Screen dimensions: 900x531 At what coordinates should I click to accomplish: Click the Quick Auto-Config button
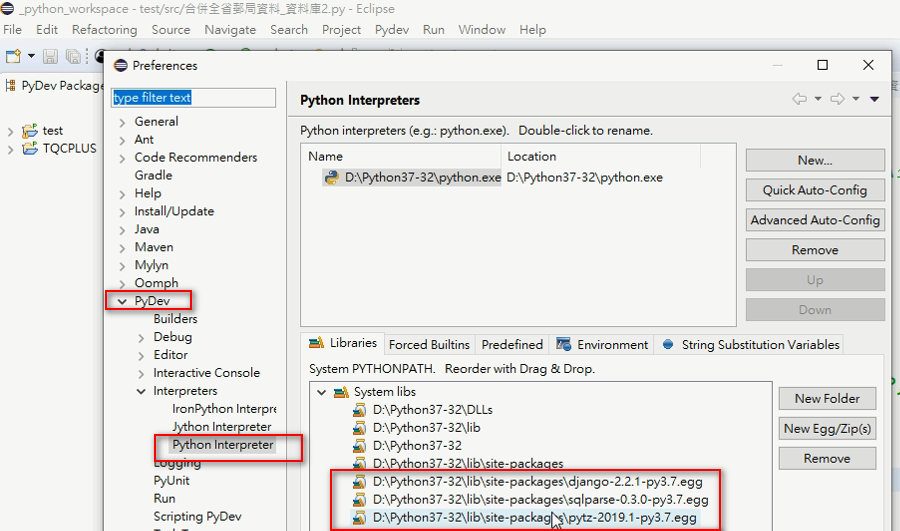[815, 190]
